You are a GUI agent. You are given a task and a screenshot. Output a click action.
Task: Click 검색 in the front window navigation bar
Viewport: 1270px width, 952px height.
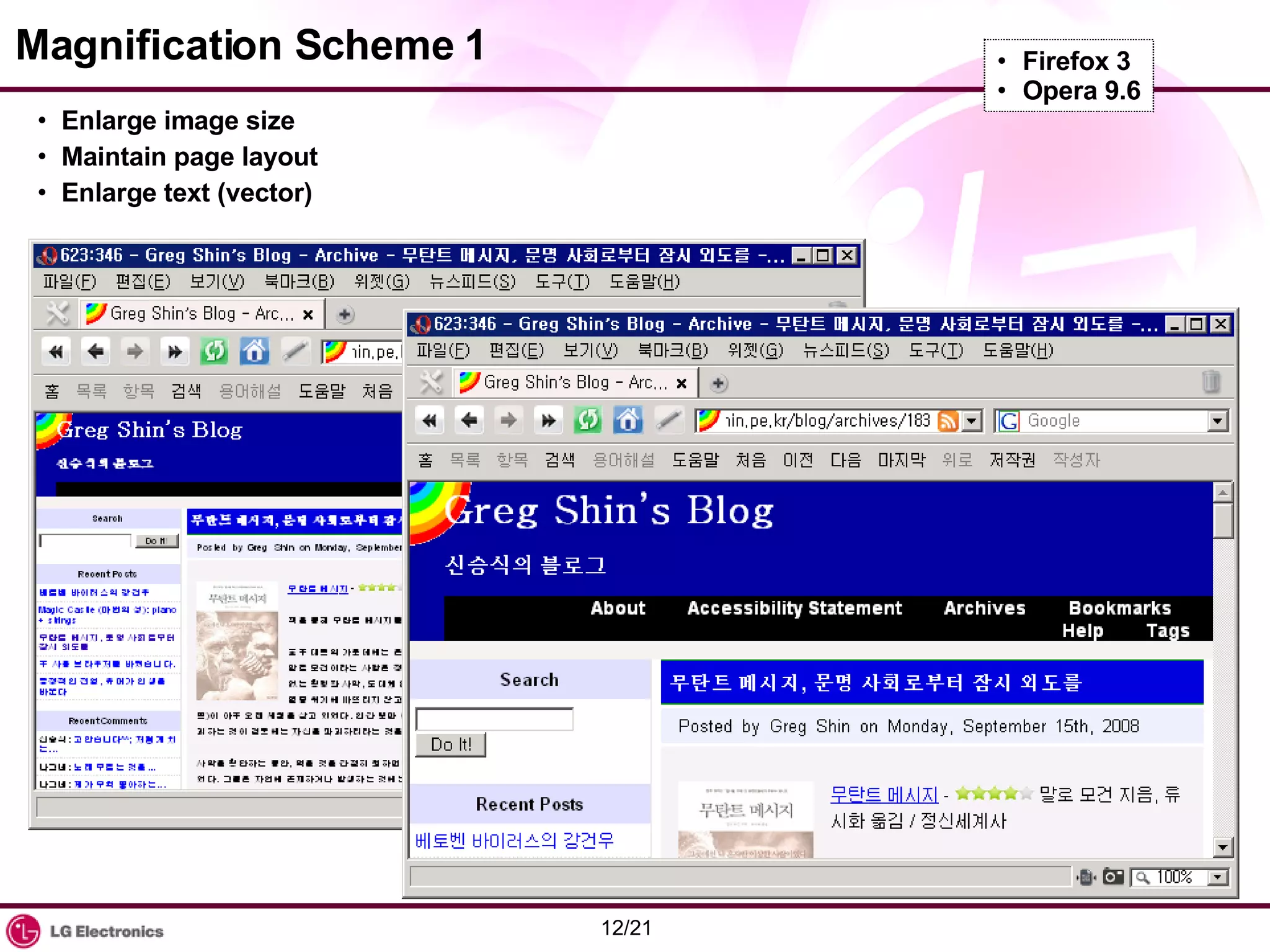coord(560,460)
